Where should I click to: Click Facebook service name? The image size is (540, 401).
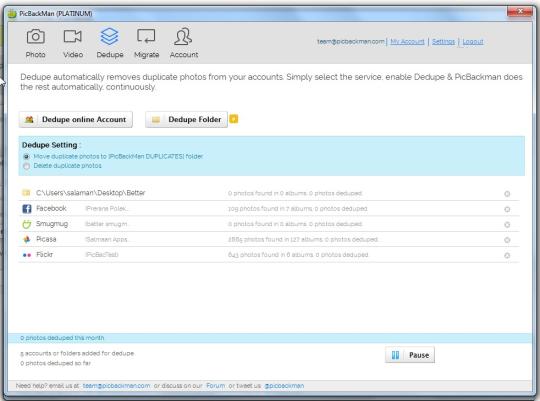pos(51,208)
